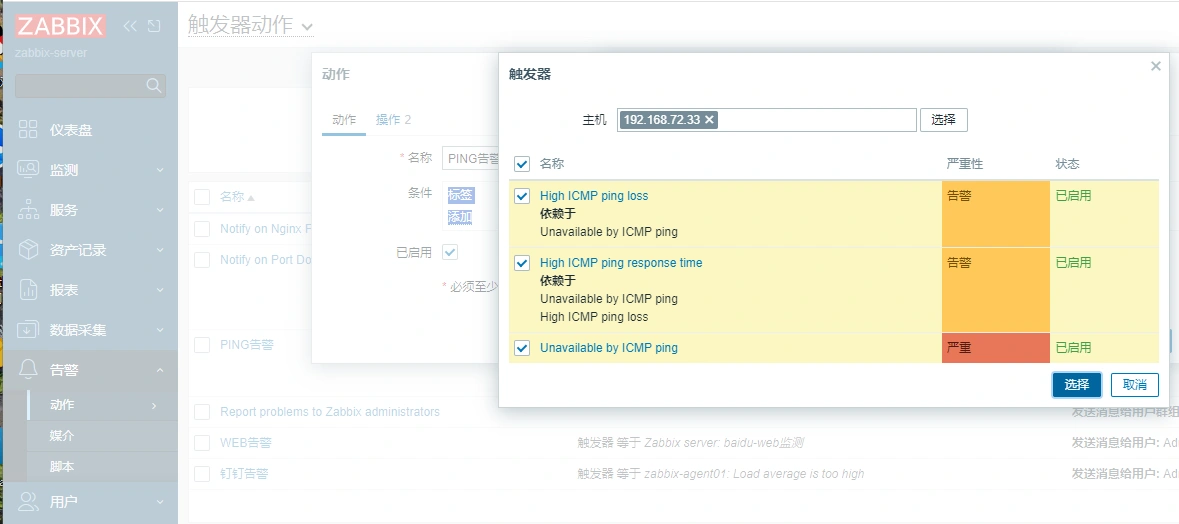Uncheck the High ICMP ping loss checkbox
The width and height of the screenshot is (1179, 524).
[x=522, y=196]
